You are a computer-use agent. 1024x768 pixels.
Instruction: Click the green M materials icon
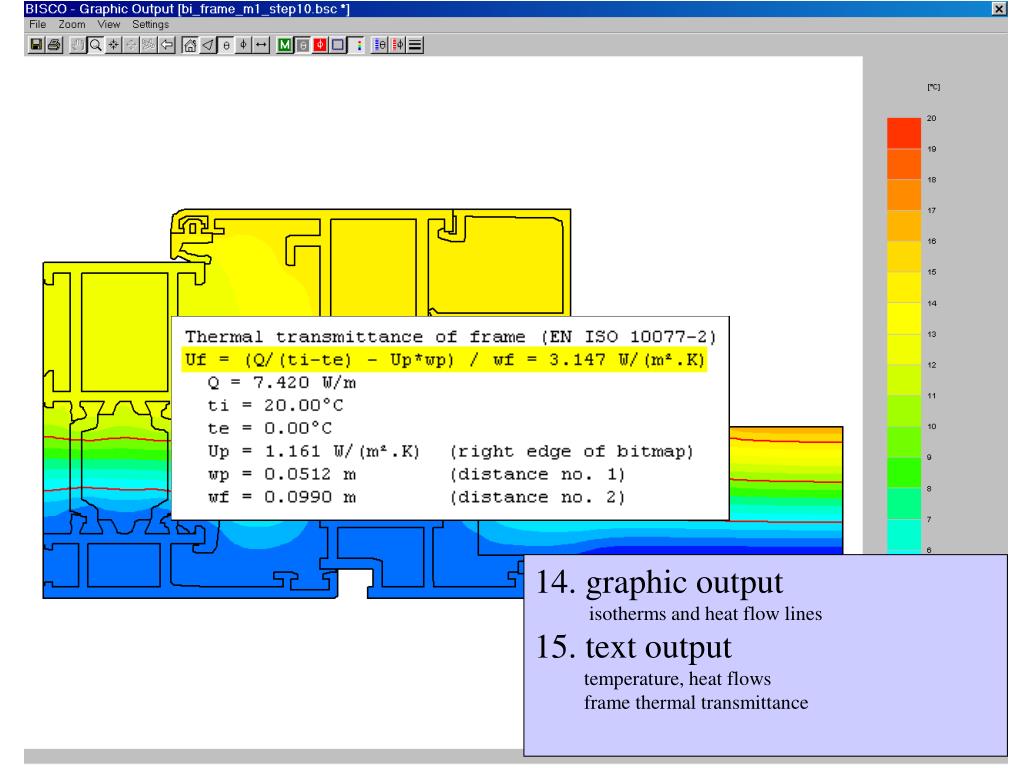click(285, 45)
